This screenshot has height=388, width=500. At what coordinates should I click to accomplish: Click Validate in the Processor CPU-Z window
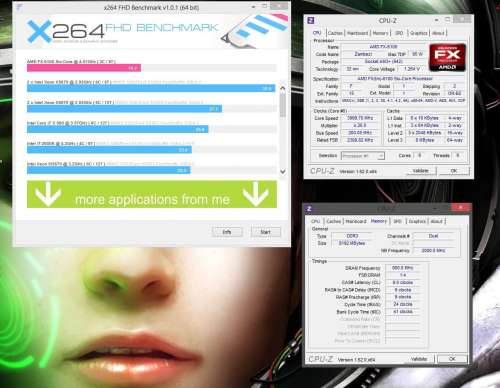click(x=420, y=171)
